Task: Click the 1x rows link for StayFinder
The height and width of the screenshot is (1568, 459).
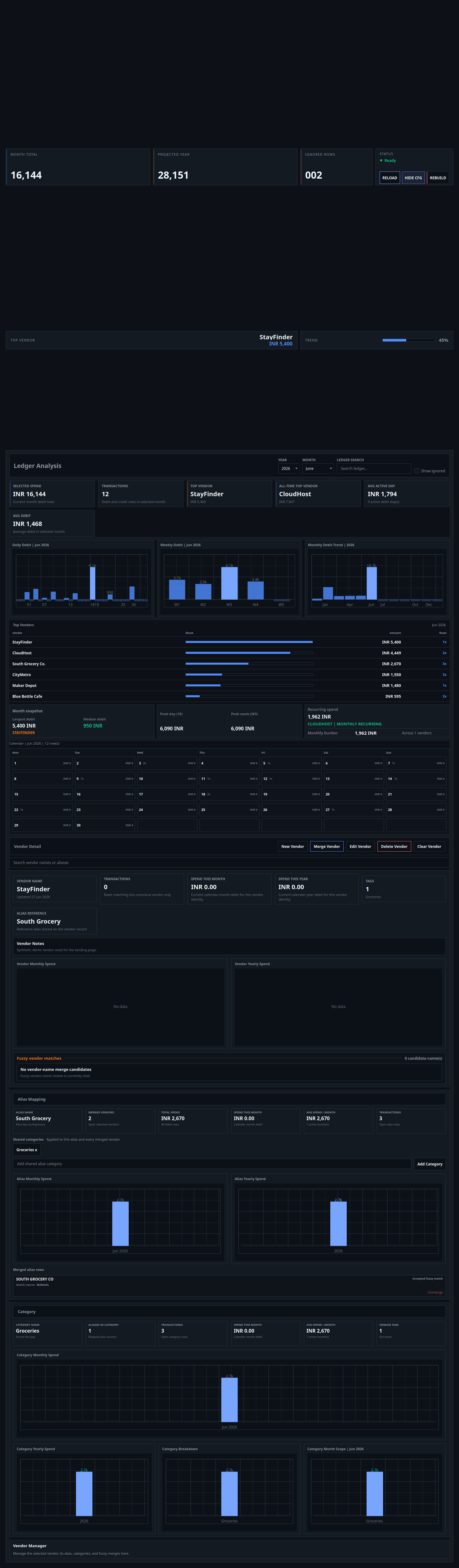Action: [444, 642]
